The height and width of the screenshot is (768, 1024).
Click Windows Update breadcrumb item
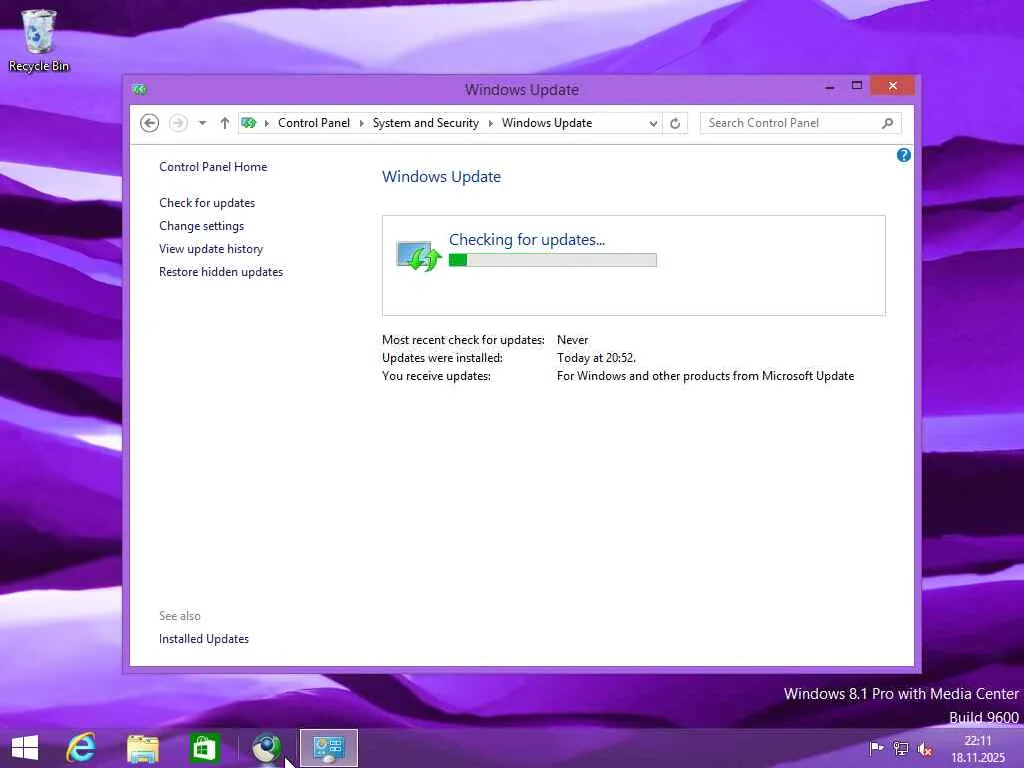pyautogui.click(x=547, y=123)
